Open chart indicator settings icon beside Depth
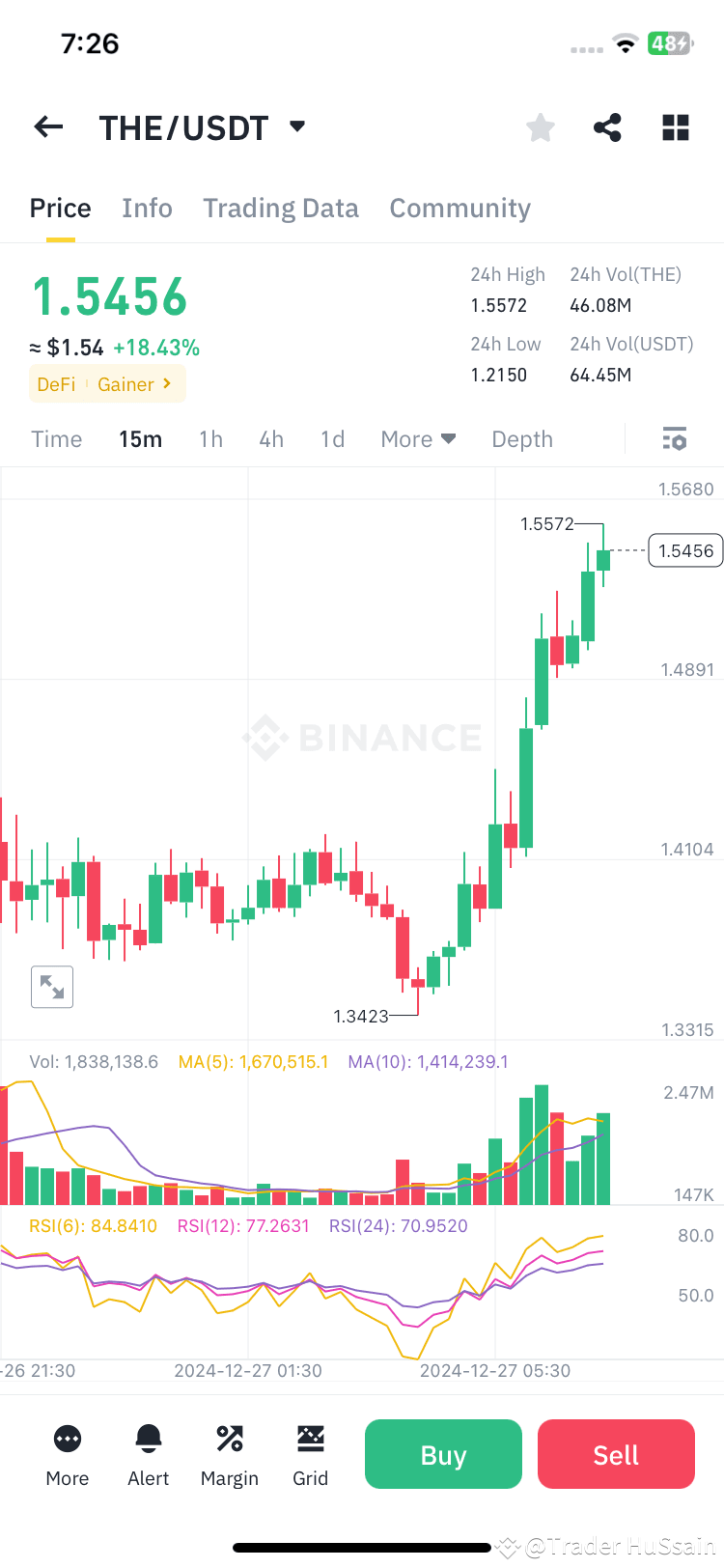The image size is (724, 1568). 674,438
